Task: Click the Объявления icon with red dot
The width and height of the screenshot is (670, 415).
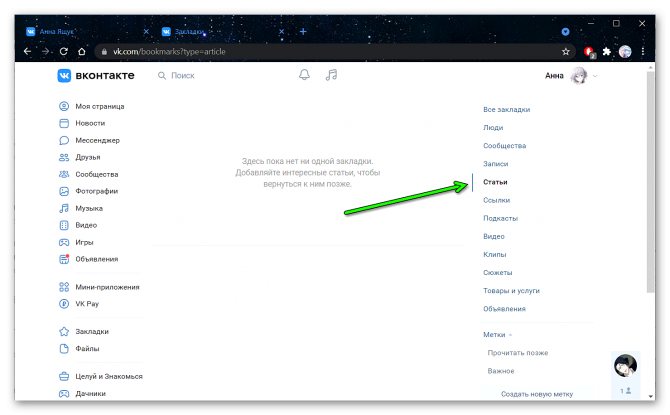Action: point(64,259)
